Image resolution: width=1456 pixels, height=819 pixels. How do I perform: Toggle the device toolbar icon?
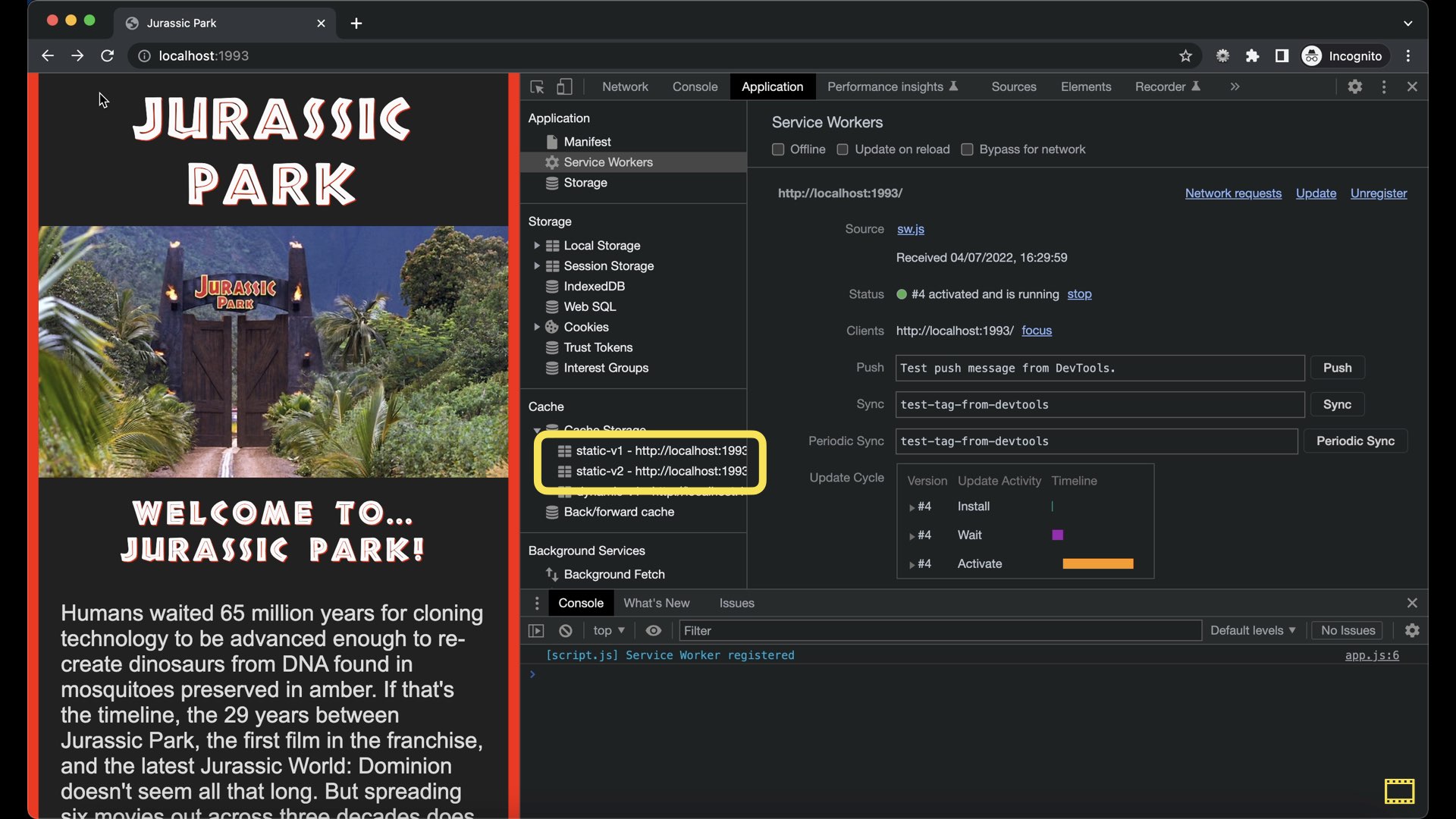(564, 87)
